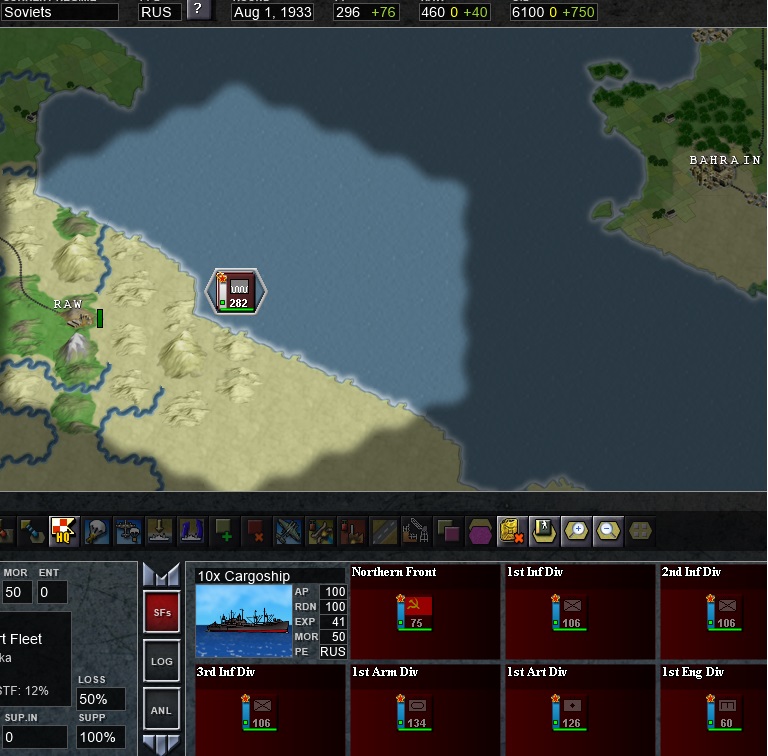Open help with the question mark button
The height and width of the screenshot is (756, 768).
tap(198, 9)
